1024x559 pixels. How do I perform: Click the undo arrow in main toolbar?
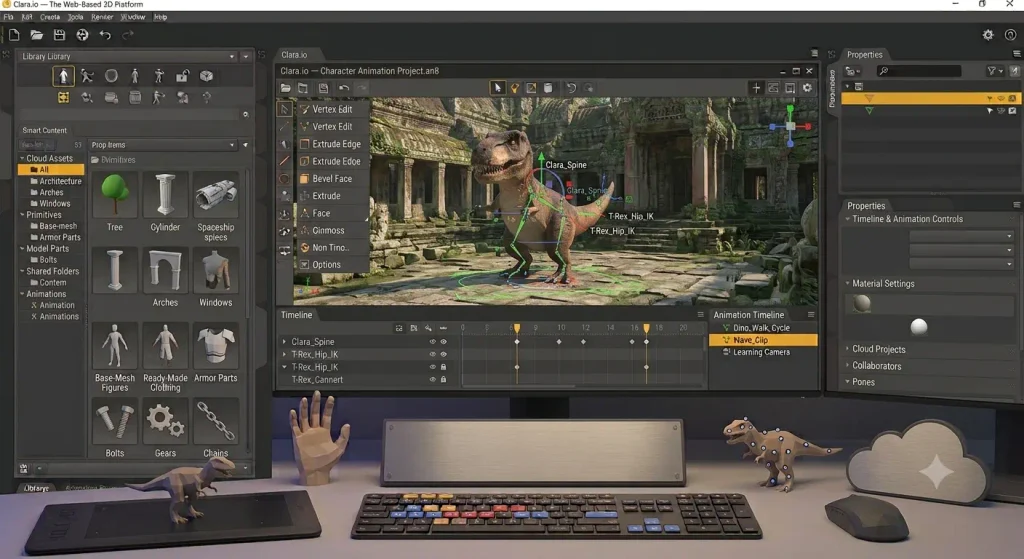click(105, 35)
